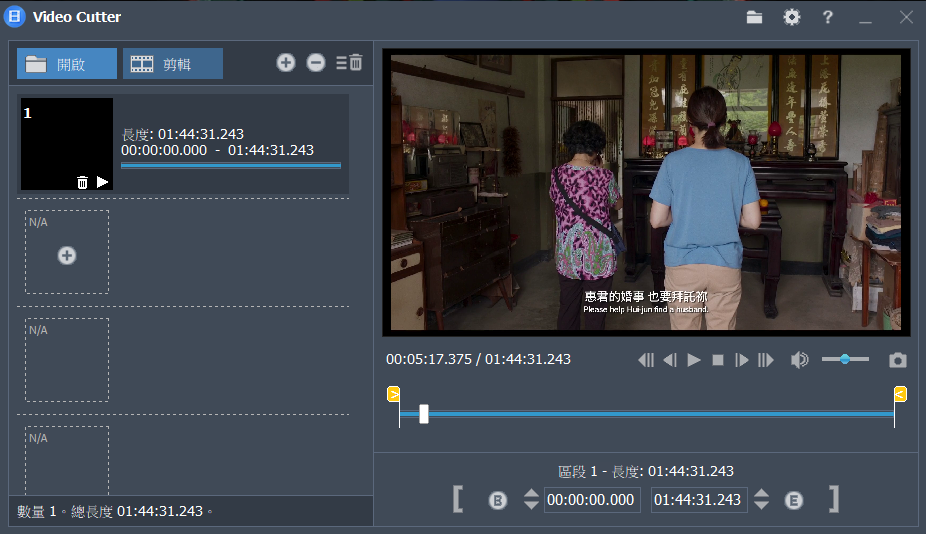Take snapshot with camera icon
The width and height of the screenshot is (926, 534).
898,360
